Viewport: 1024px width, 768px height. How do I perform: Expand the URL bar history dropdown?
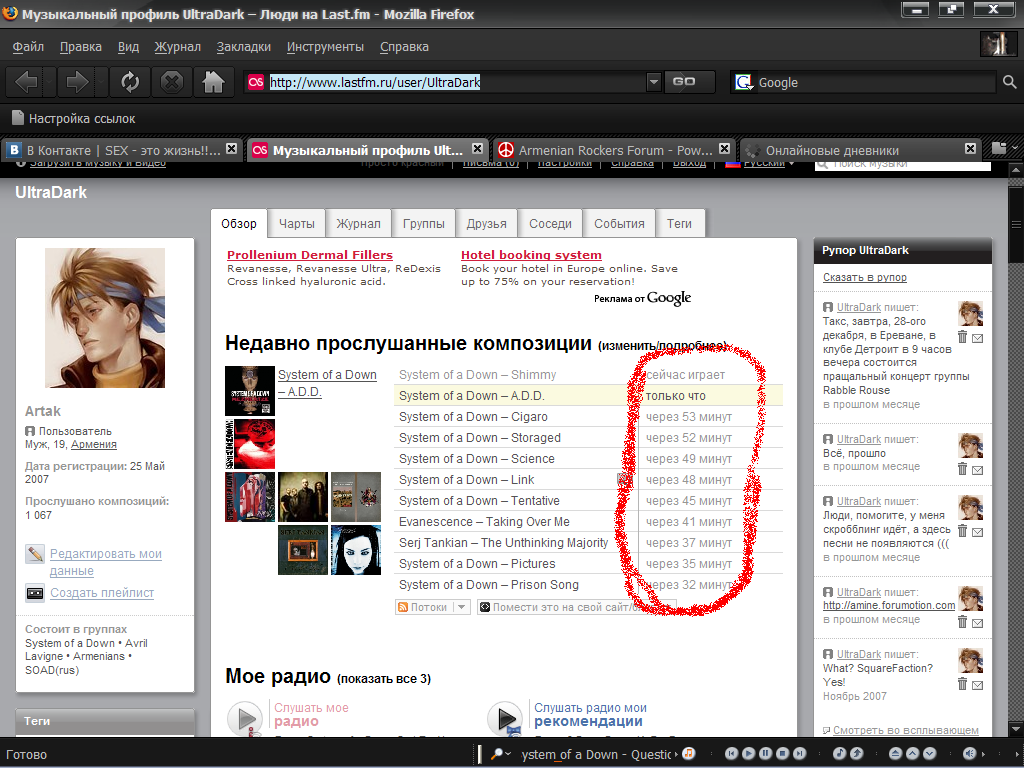point(653,82)
